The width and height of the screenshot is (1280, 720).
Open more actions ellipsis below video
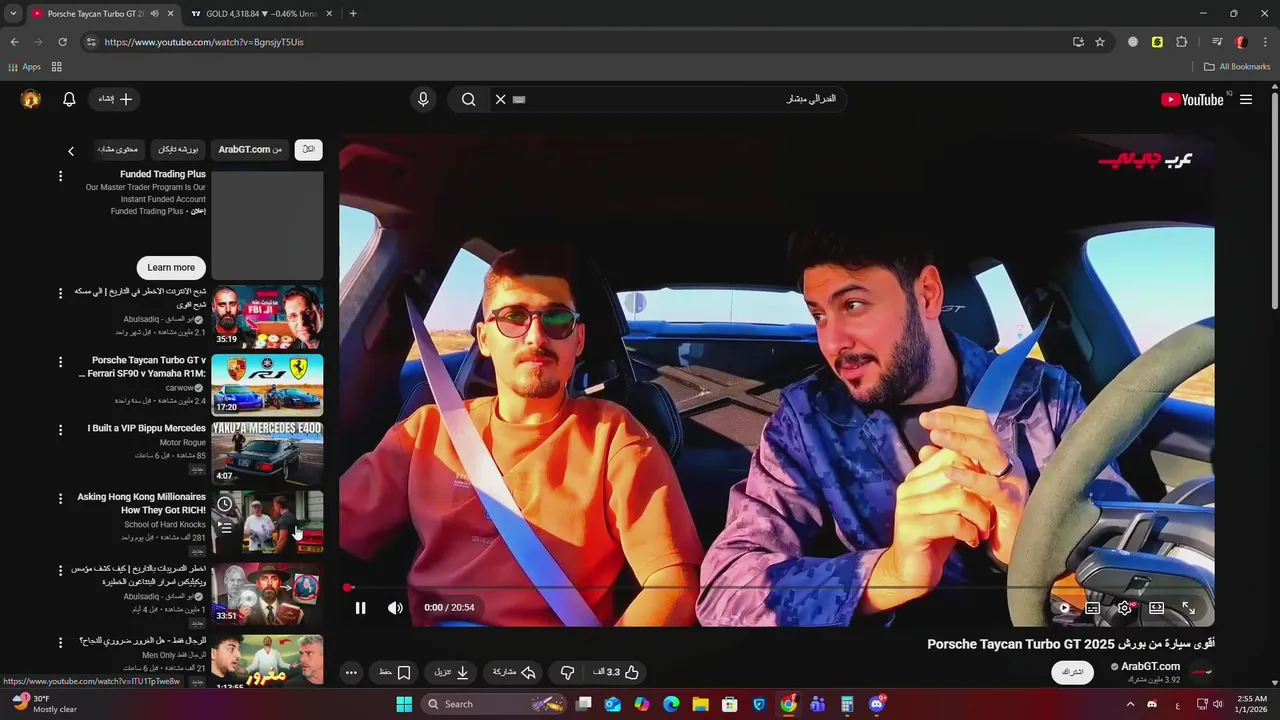click(351, 673)
